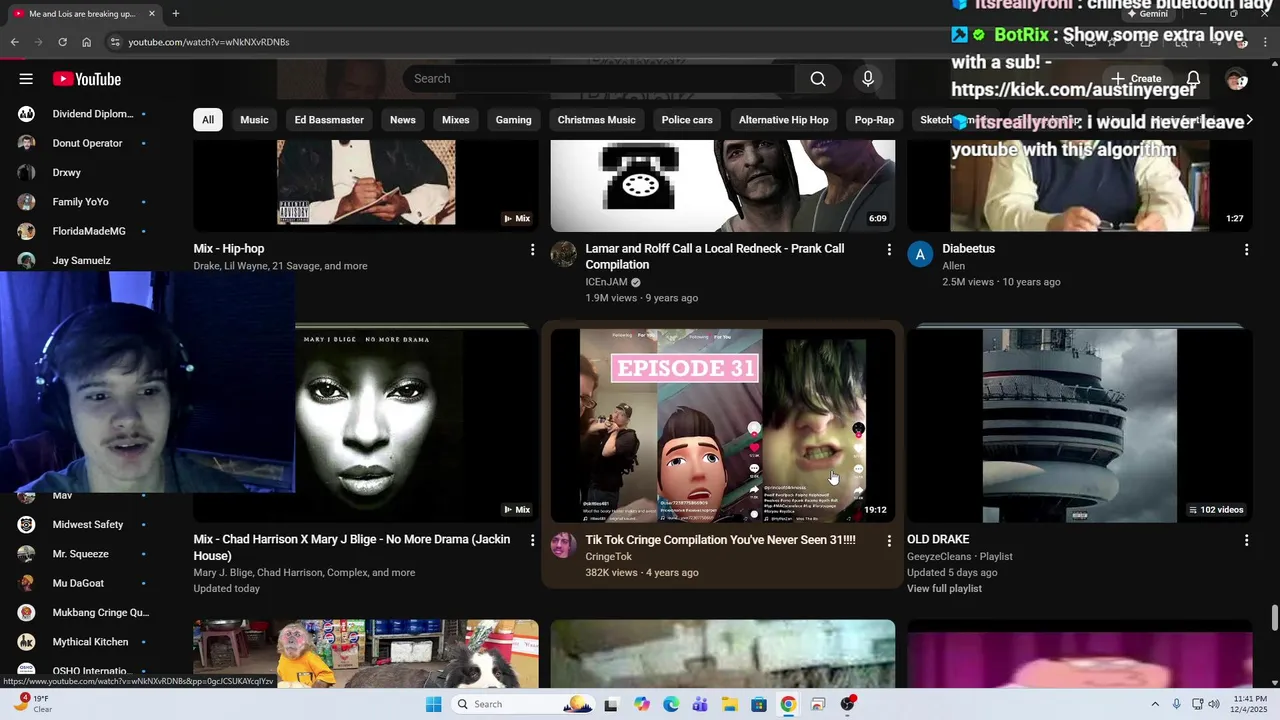Open more options for OLD DRAKE playlist

(1246, 540)
